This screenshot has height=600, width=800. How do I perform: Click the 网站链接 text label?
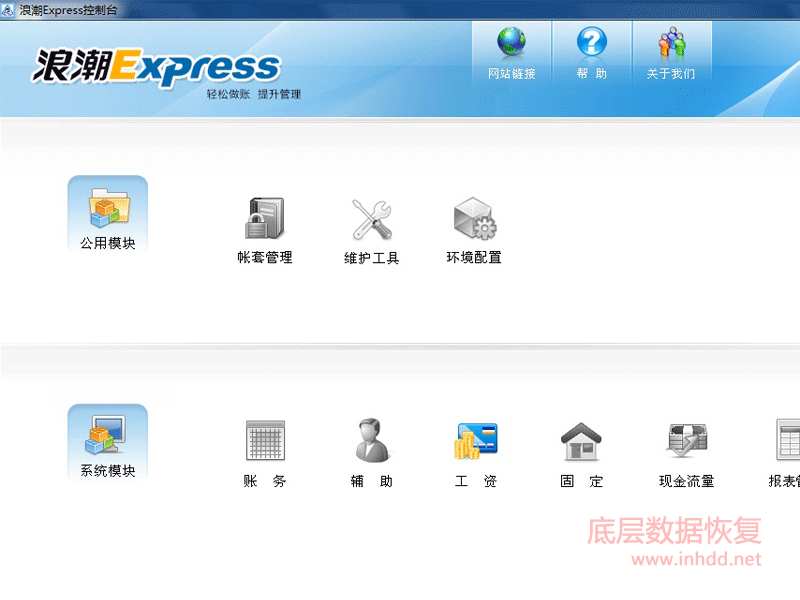pos(512,74)
